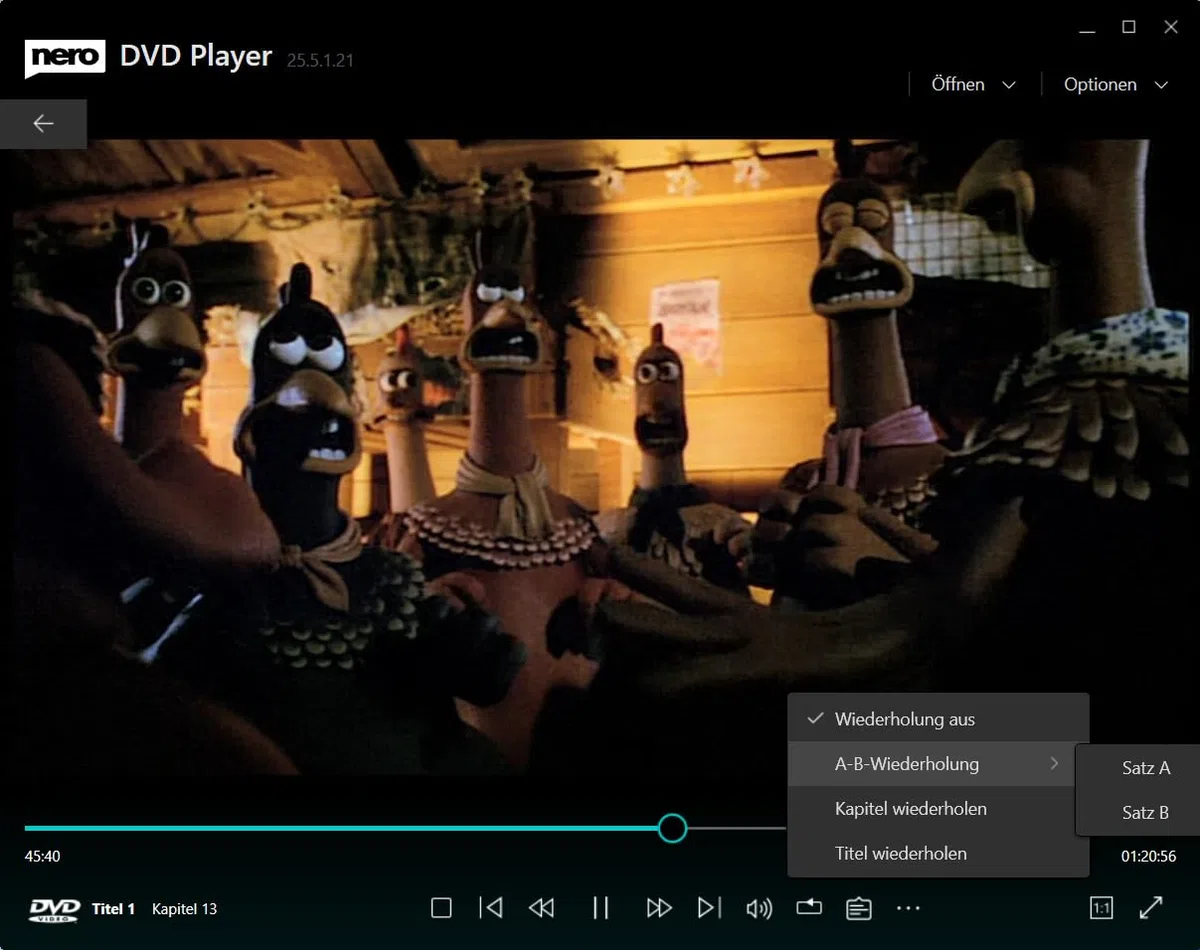
Task: Select Kapitel wiederholen
Action: [x=938, y=808]
